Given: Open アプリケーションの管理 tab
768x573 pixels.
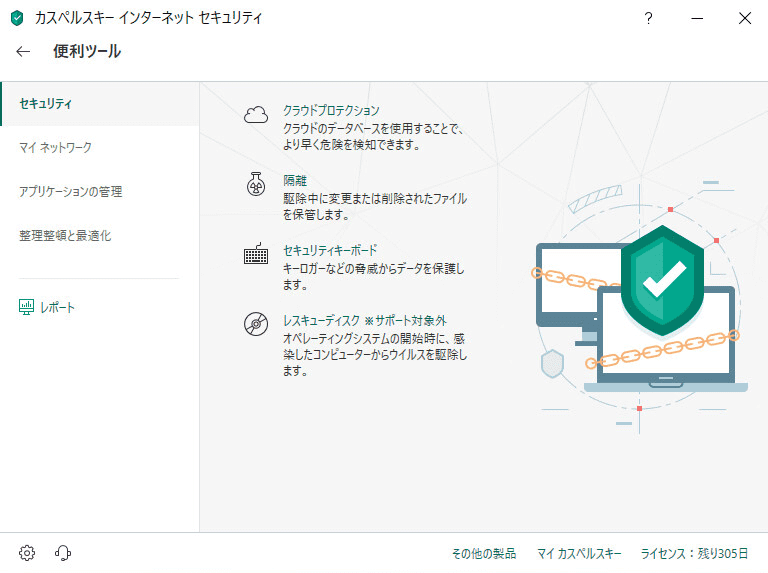Looking at the screenshot, I should pyautogui.click(x=100, y=191).
